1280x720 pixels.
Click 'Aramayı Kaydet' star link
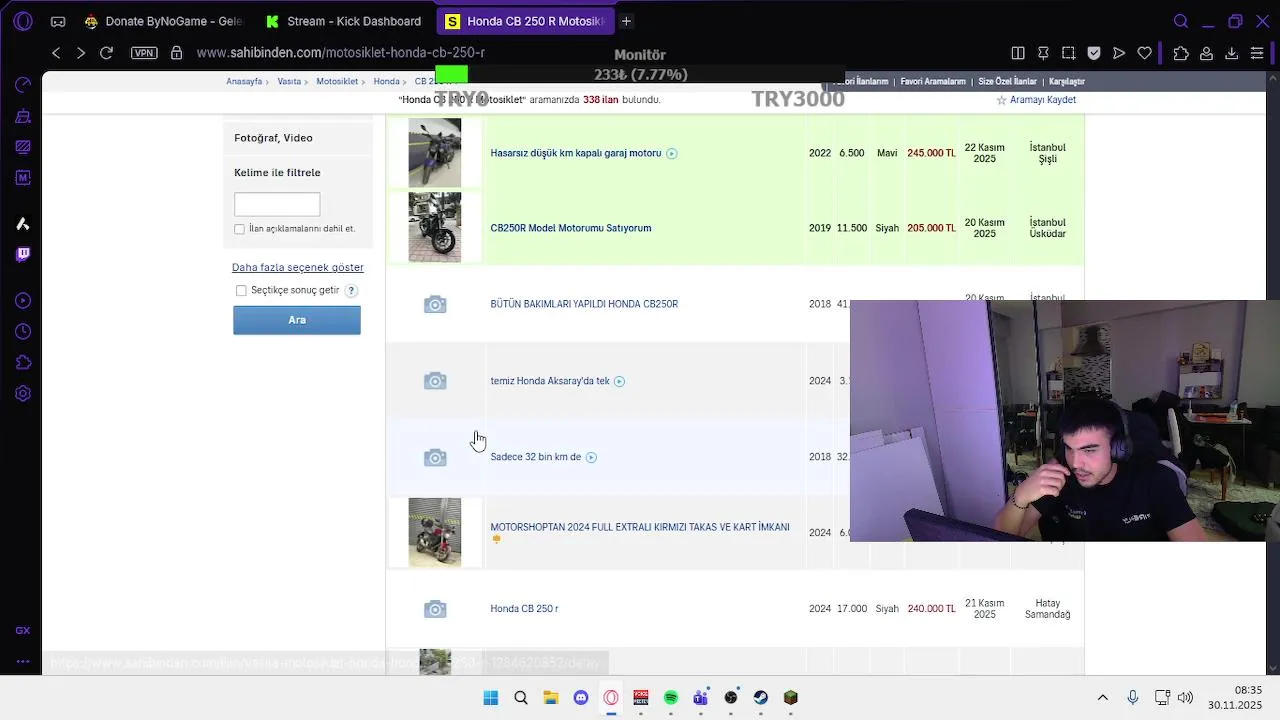coord(1036,100)
